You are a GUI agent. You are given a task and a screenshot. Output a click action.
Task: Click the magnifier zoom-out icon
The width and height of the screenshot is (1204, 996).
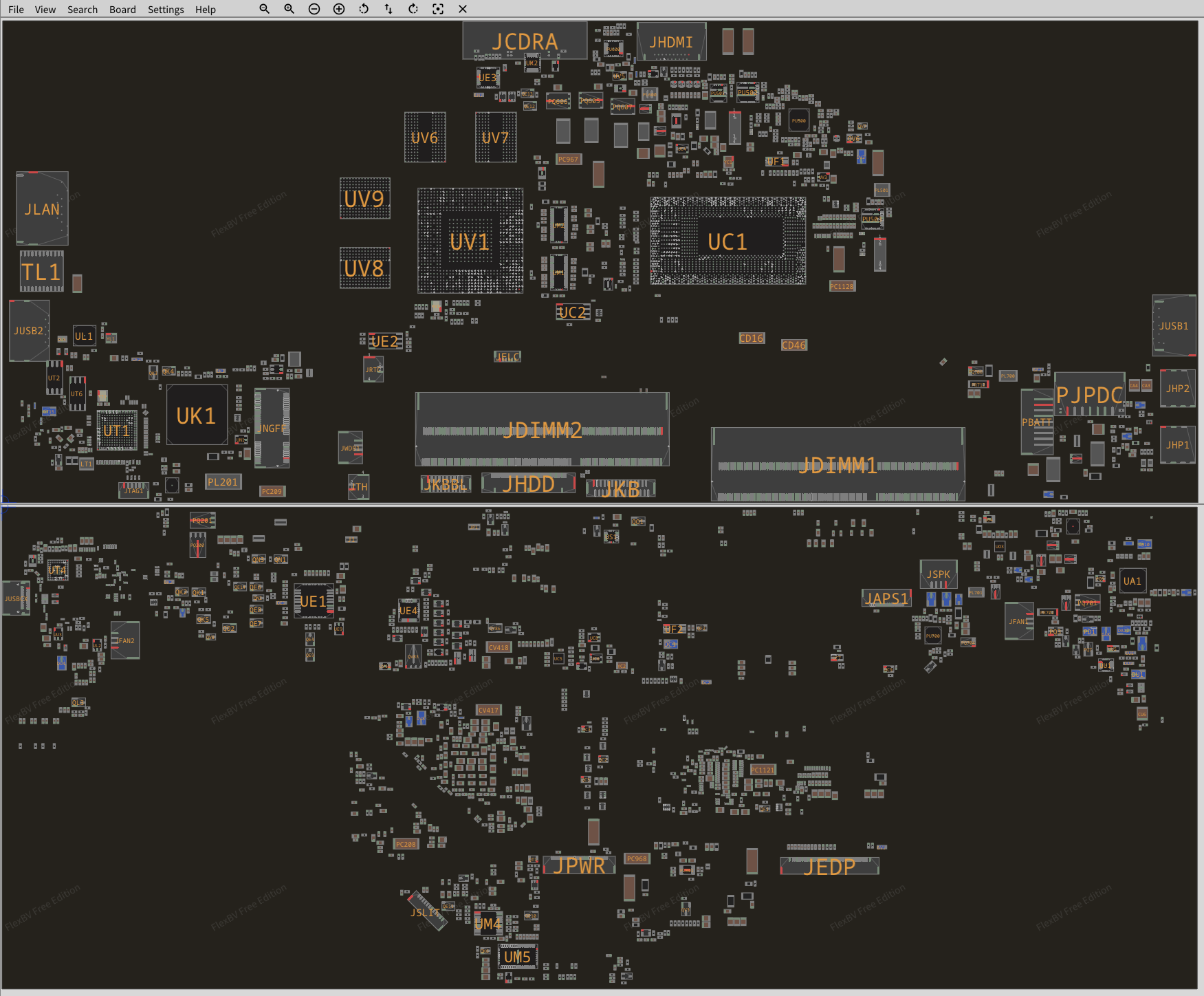(264, 9)
